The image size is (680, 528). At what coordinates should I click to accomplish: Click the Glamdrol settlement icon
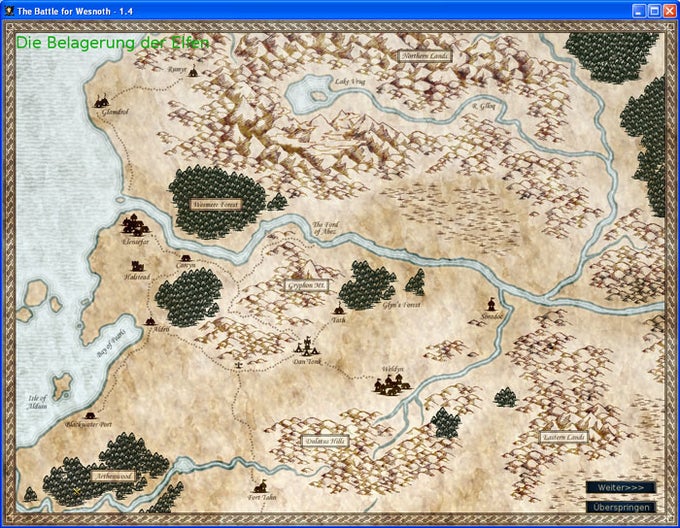(x=101, y=101)
